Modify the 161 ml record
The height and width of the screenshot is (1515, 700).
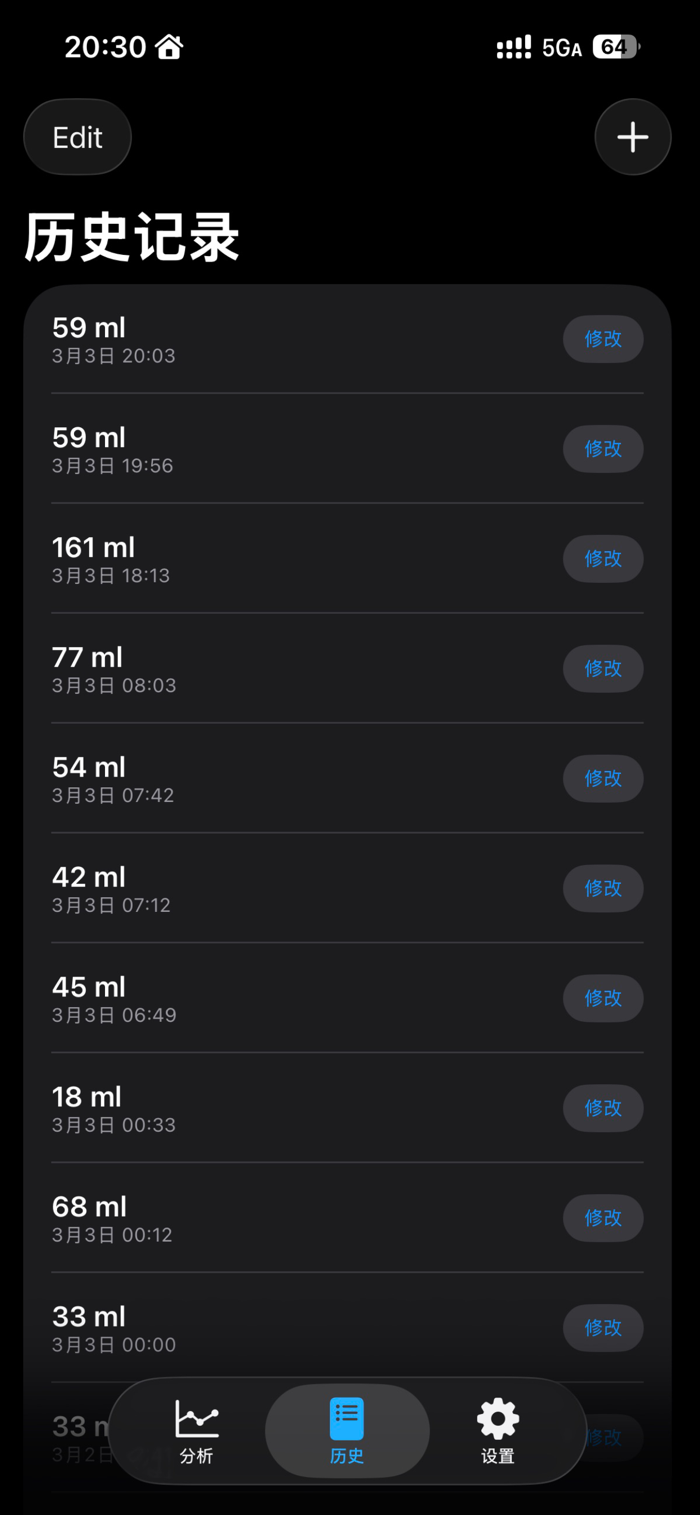[x=603, y=559]
